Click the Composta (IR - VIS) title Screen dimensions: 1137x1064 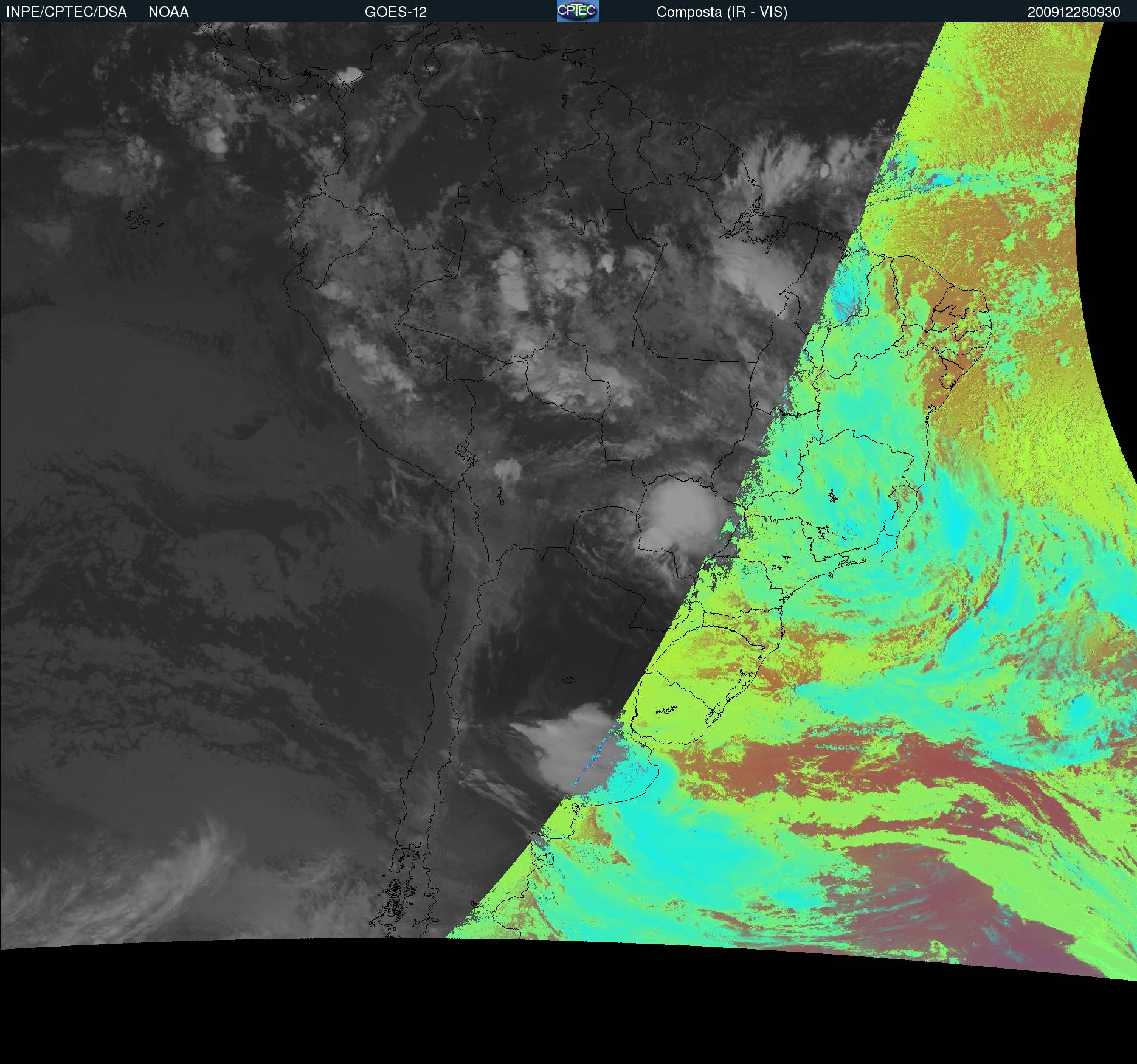[x=722, y=12]
